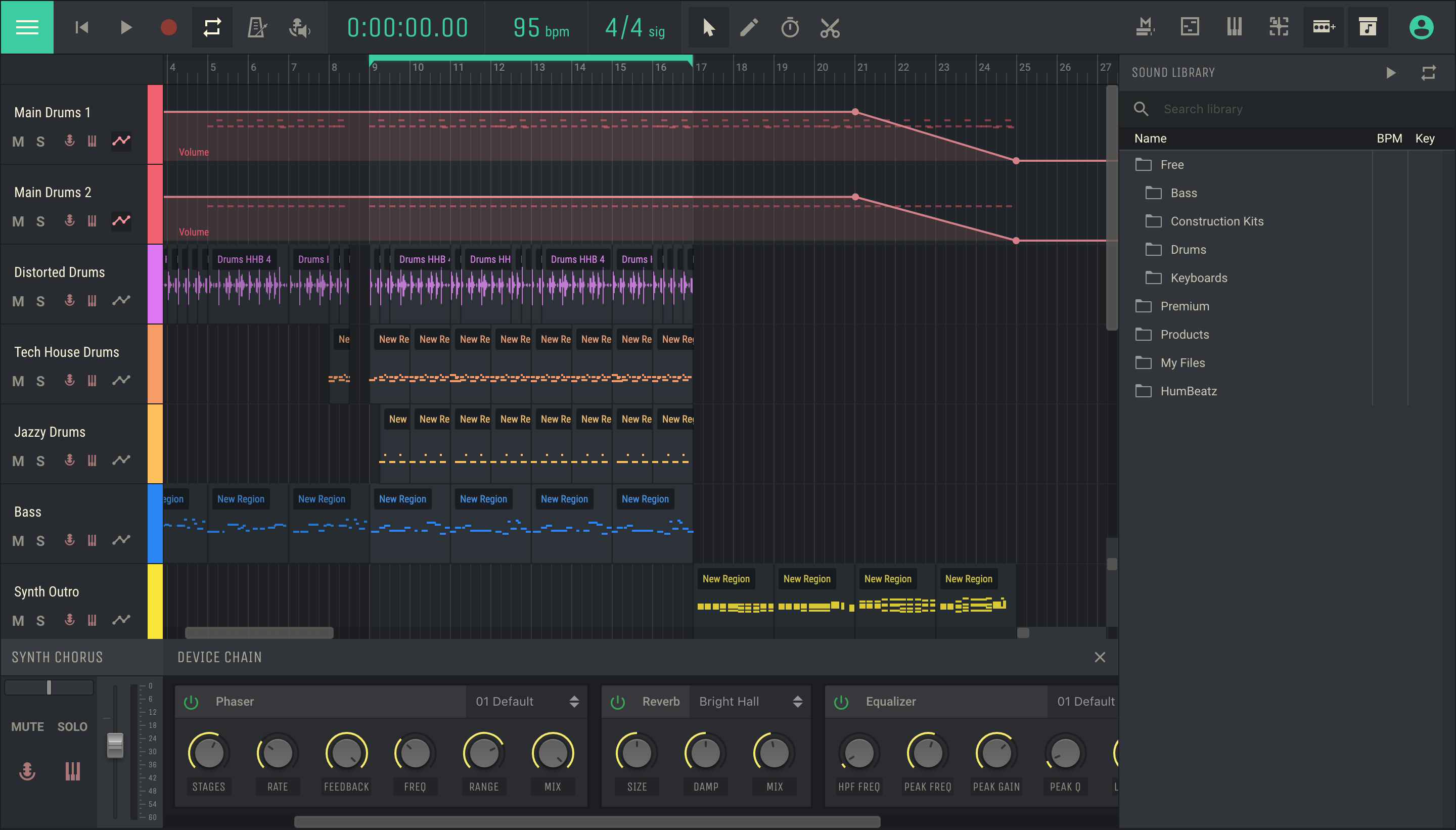Toggle the metronome icon
Screen dimensions: 1456x830
pos(256,27)
